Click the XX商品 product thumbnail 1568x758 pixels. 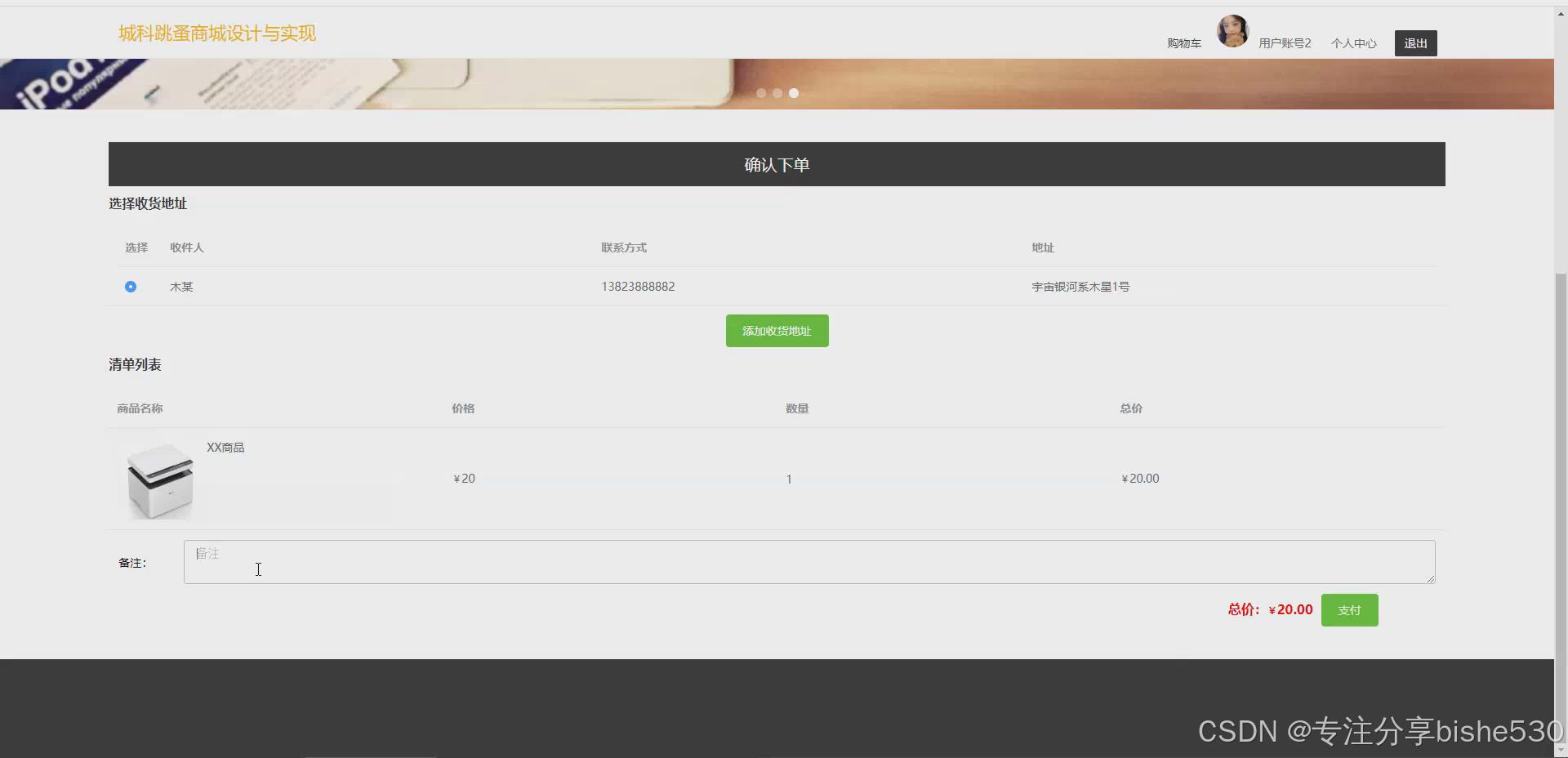point(159,481)
